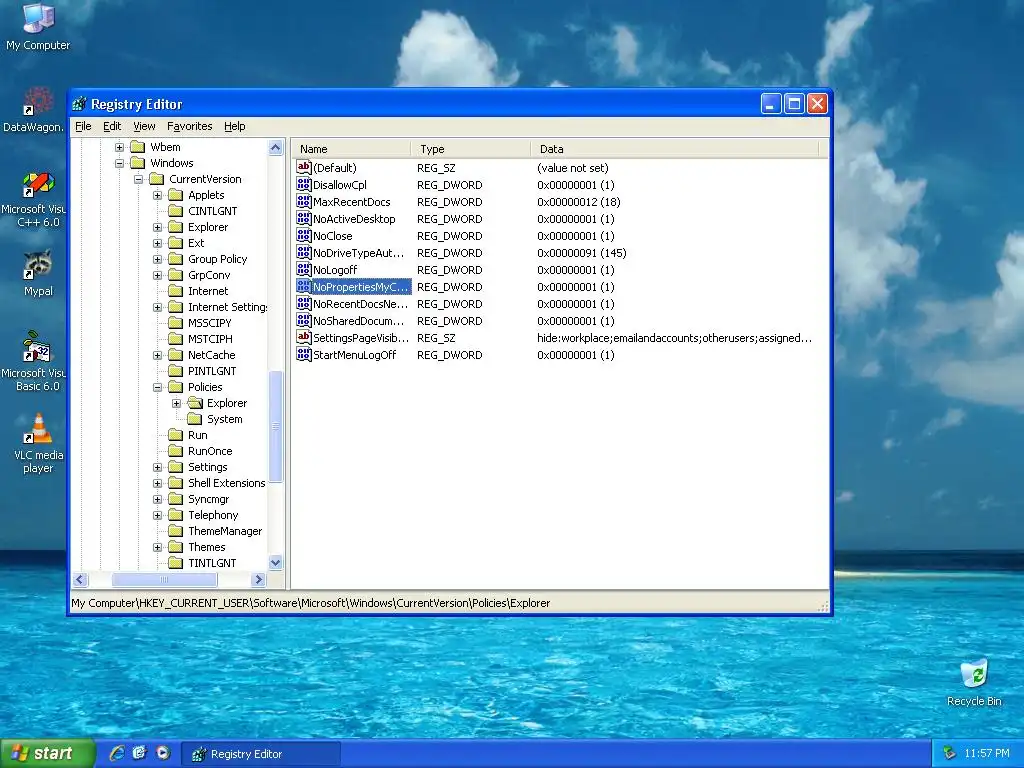Expand the Applets tree node
This screenshot has height=768, width=1024.
tap(157, 195)
